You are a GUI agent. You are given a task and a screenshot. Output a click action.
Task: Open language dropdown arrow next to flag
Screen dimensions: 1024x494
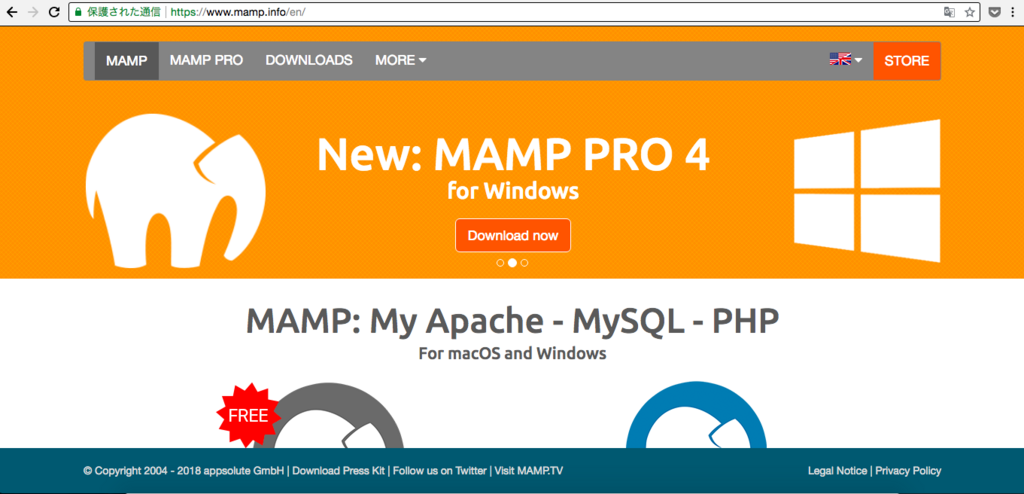pos(858,60)
